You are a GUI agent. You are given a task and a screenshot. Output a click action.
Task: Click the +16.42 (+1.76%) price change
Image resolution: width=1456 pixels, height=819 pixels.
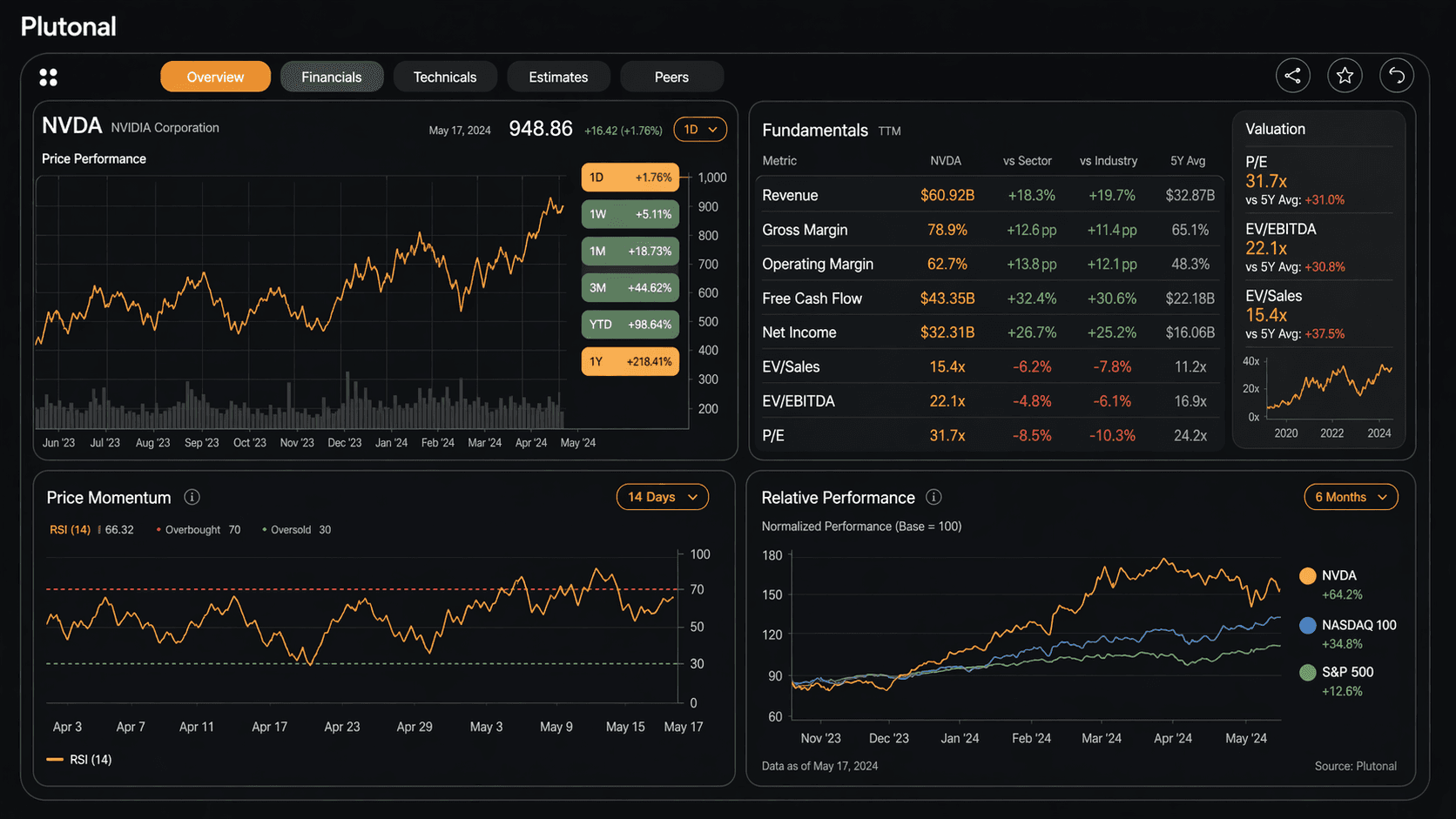point(624,131)
